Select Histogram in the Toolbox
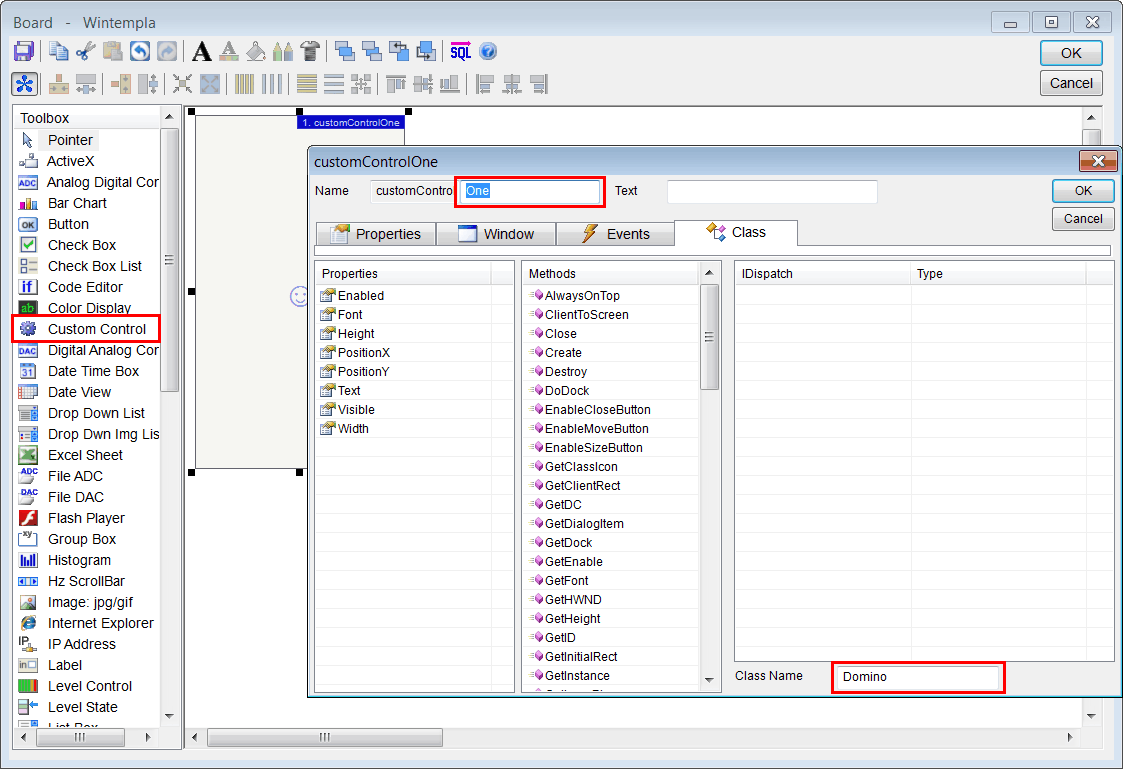Screen dimensions: 1123x769 (x=79, y=560)
